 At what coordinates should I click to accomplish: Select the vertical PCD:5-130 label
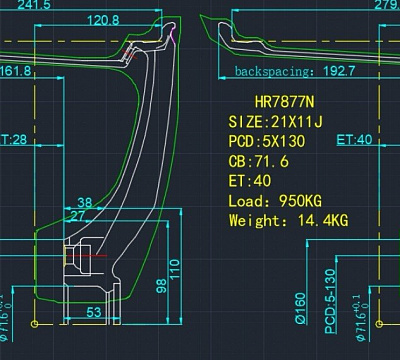tap(330, 301)
